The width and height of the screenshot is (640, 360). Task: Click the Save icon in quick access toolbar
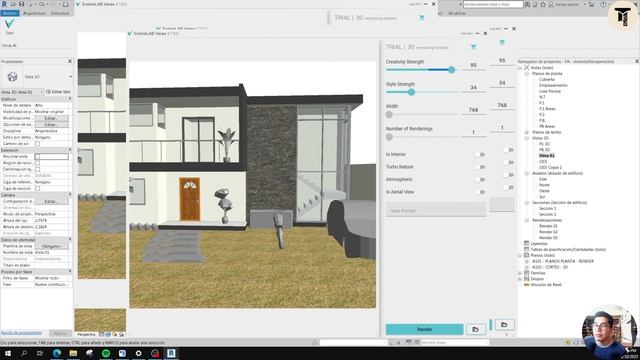(x=22, y=4)
